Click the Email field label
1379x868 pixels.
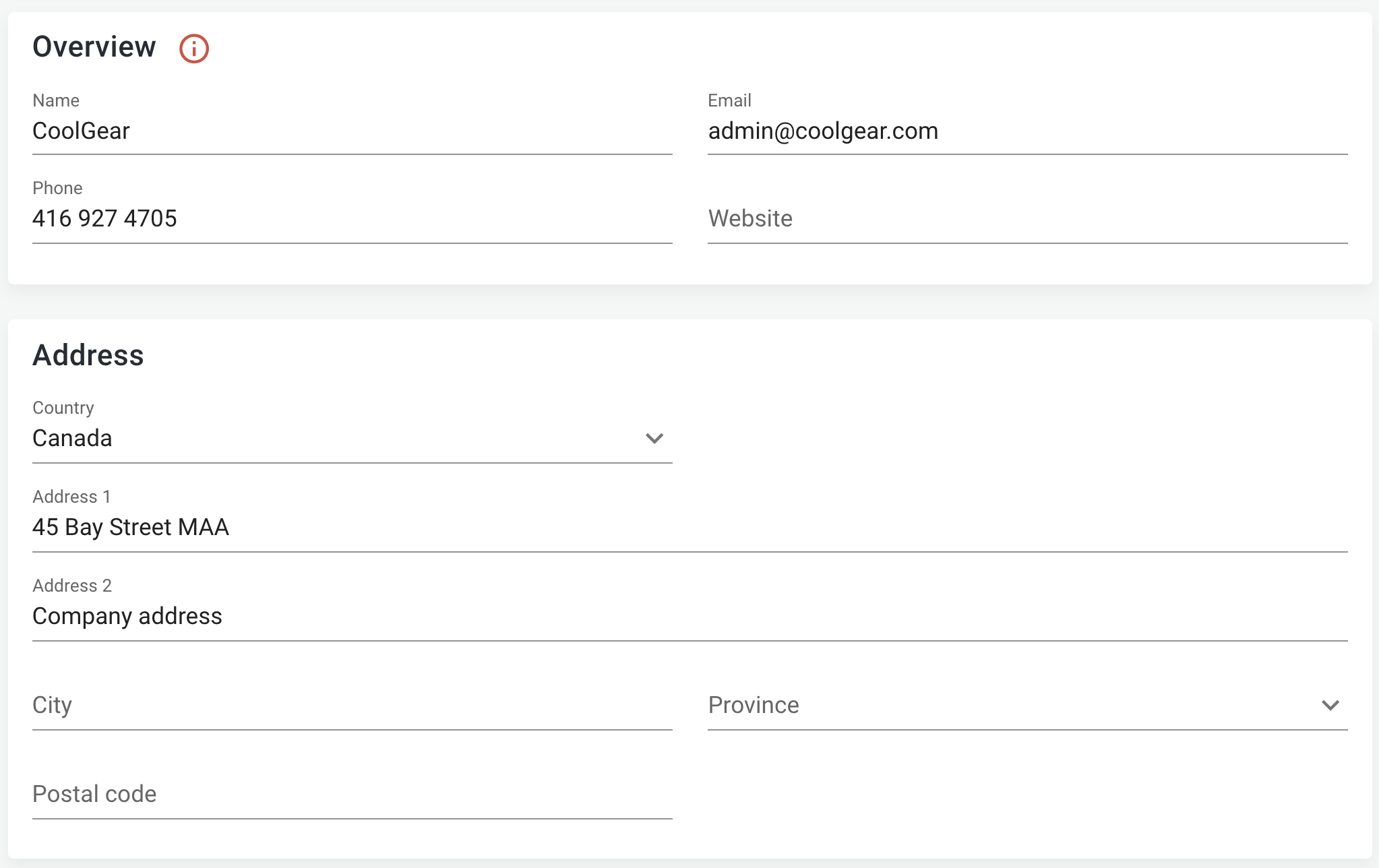[x=729, y=100]
